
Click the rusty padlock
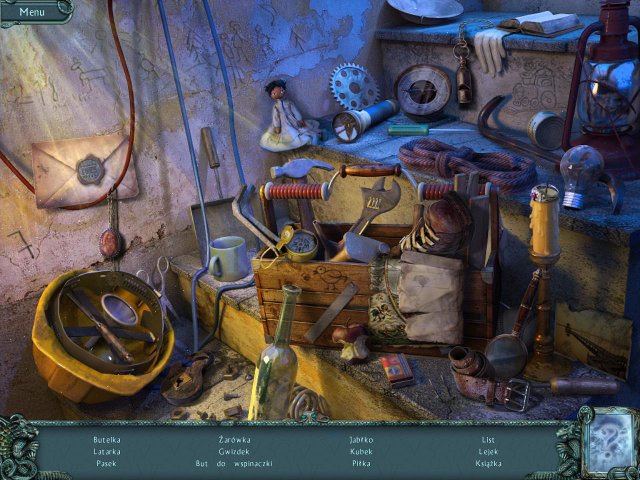click(187, 377)
